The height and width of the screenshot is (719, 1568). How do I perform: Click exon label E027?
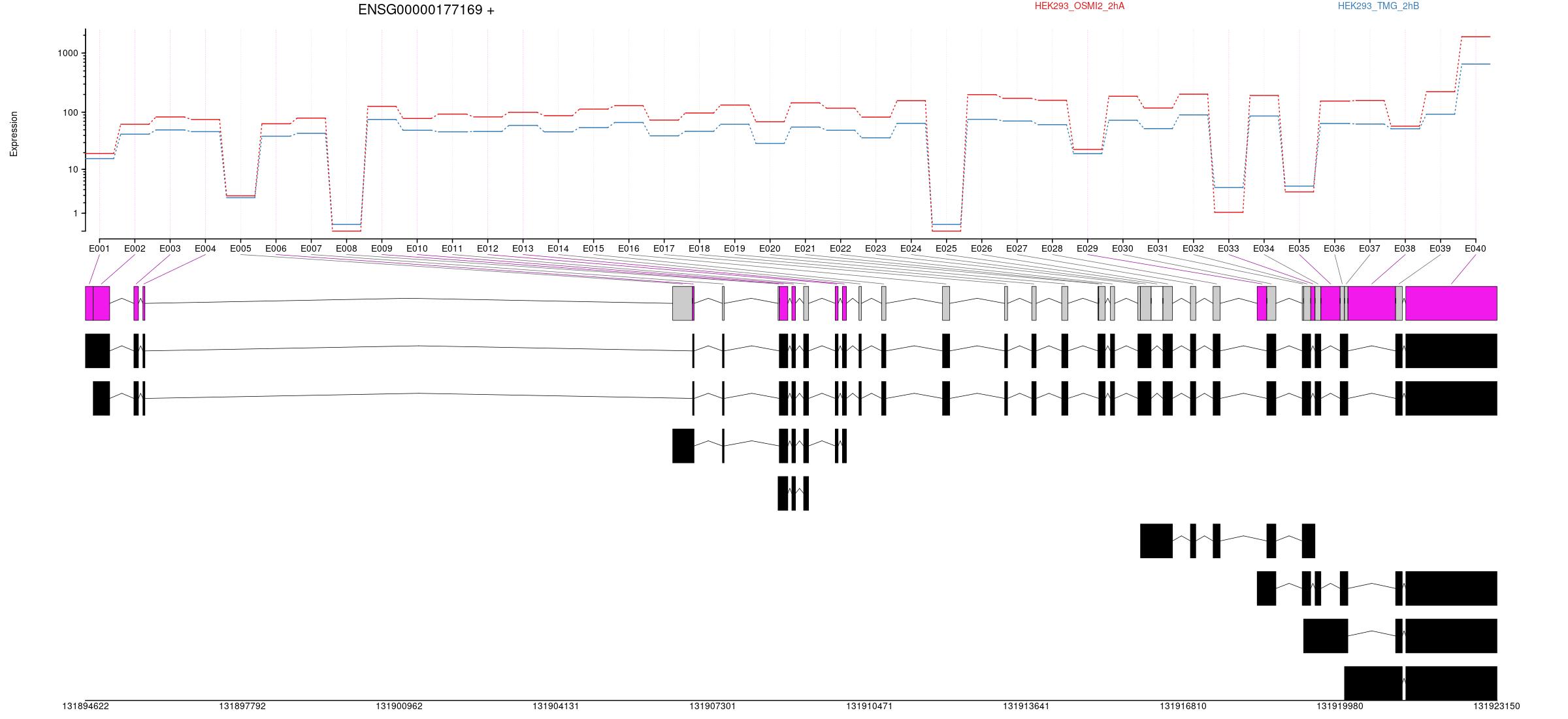point(1017,248)
